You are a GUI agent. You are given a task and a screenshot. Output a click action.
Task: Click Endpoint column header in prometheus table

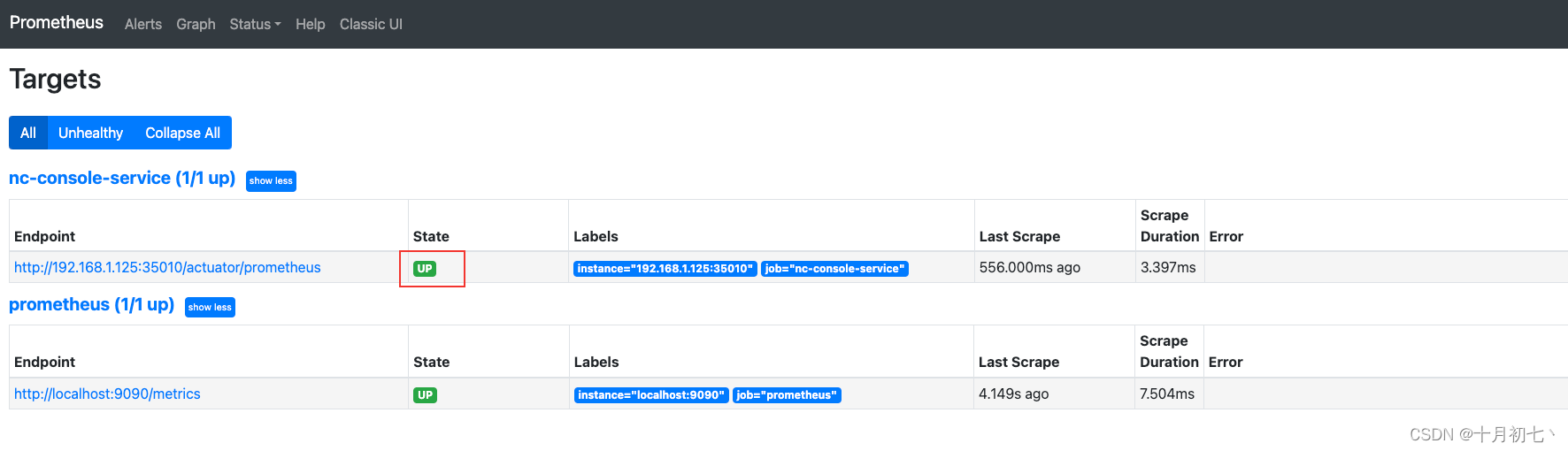click(x=44, y=362)
